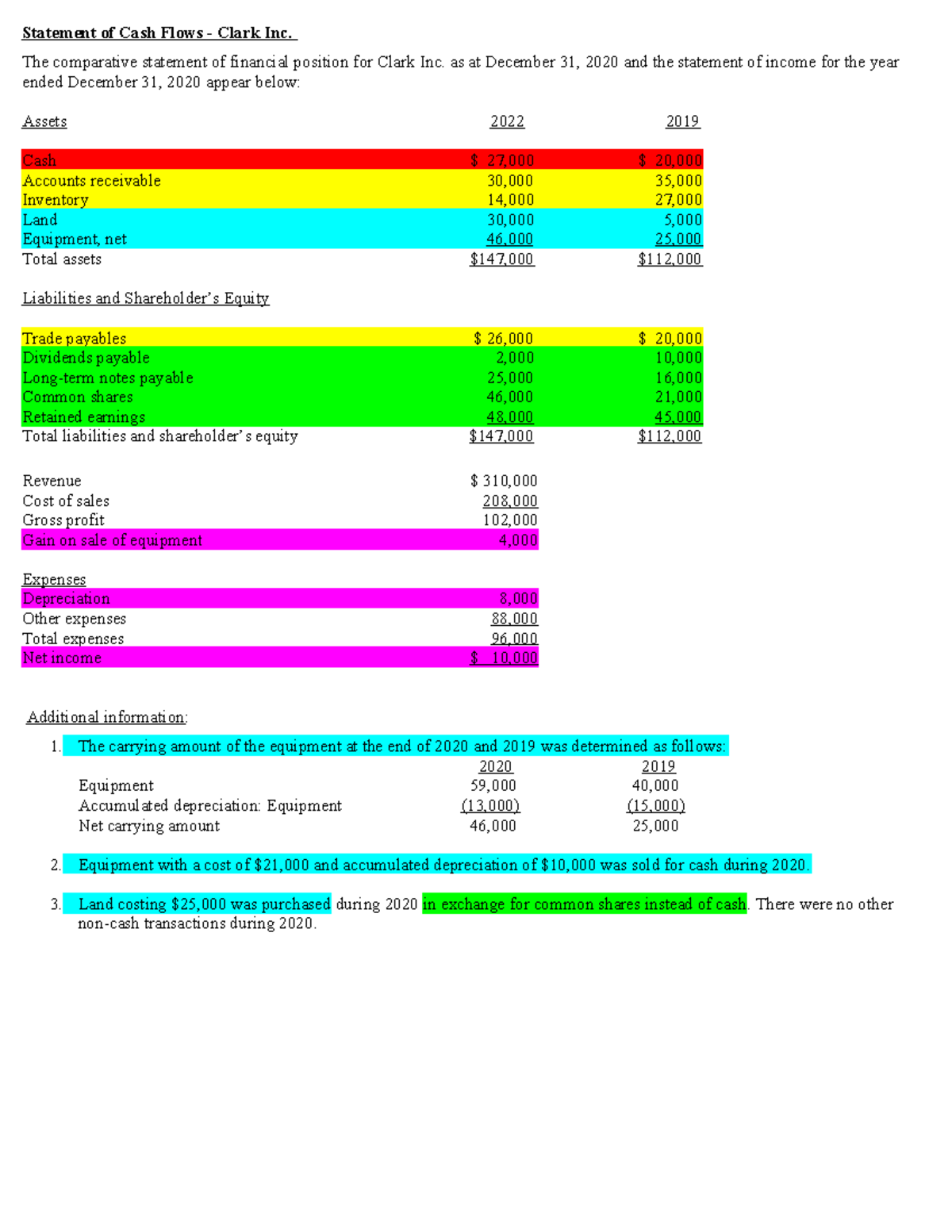This screenshot has width=952, height=1232.
Task: Select the "Expenses" heading
Action: click(x=54, y=579)
